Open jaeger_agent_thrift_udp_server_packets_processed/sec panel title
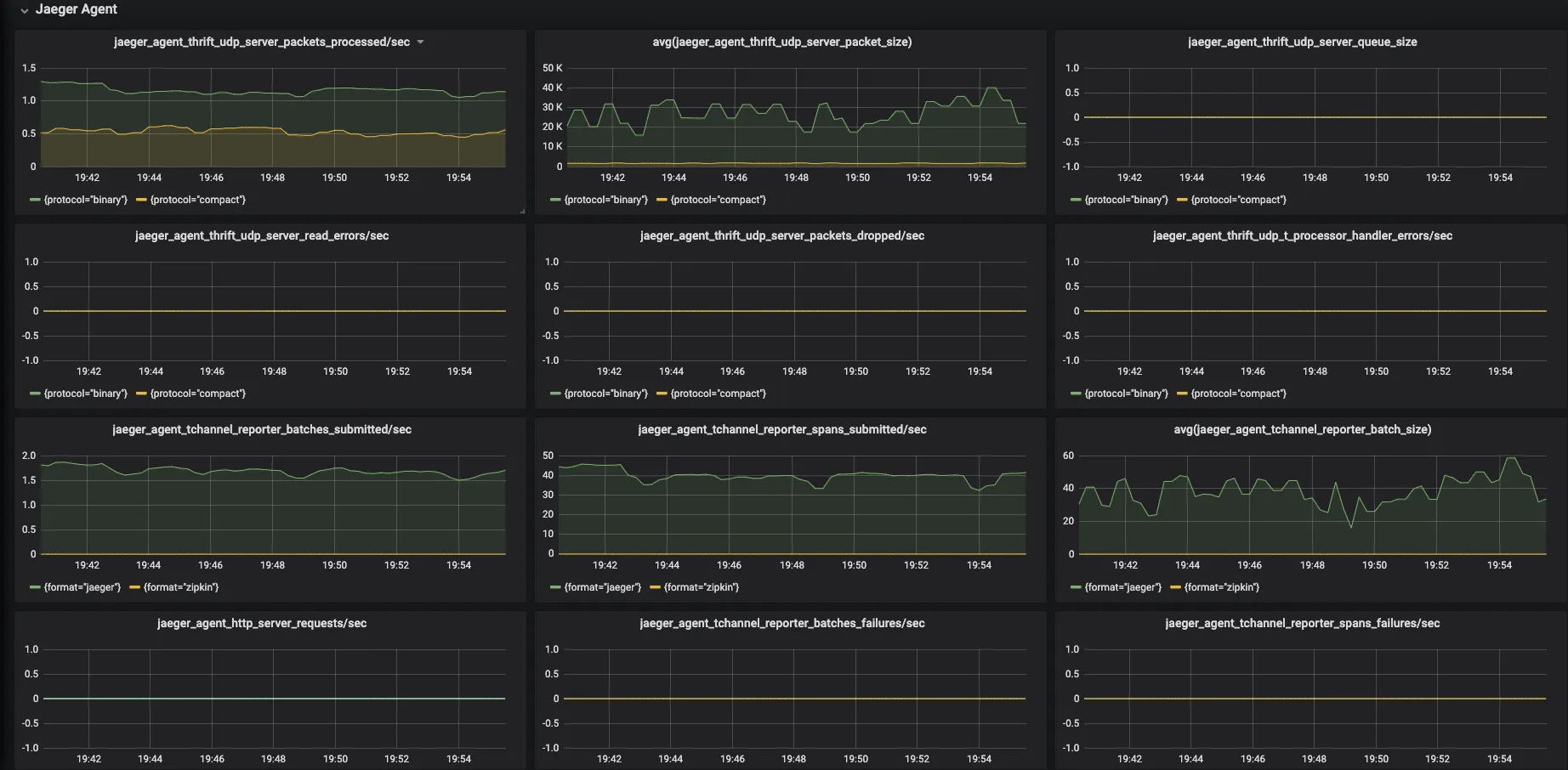 click(x=262, y=42)
